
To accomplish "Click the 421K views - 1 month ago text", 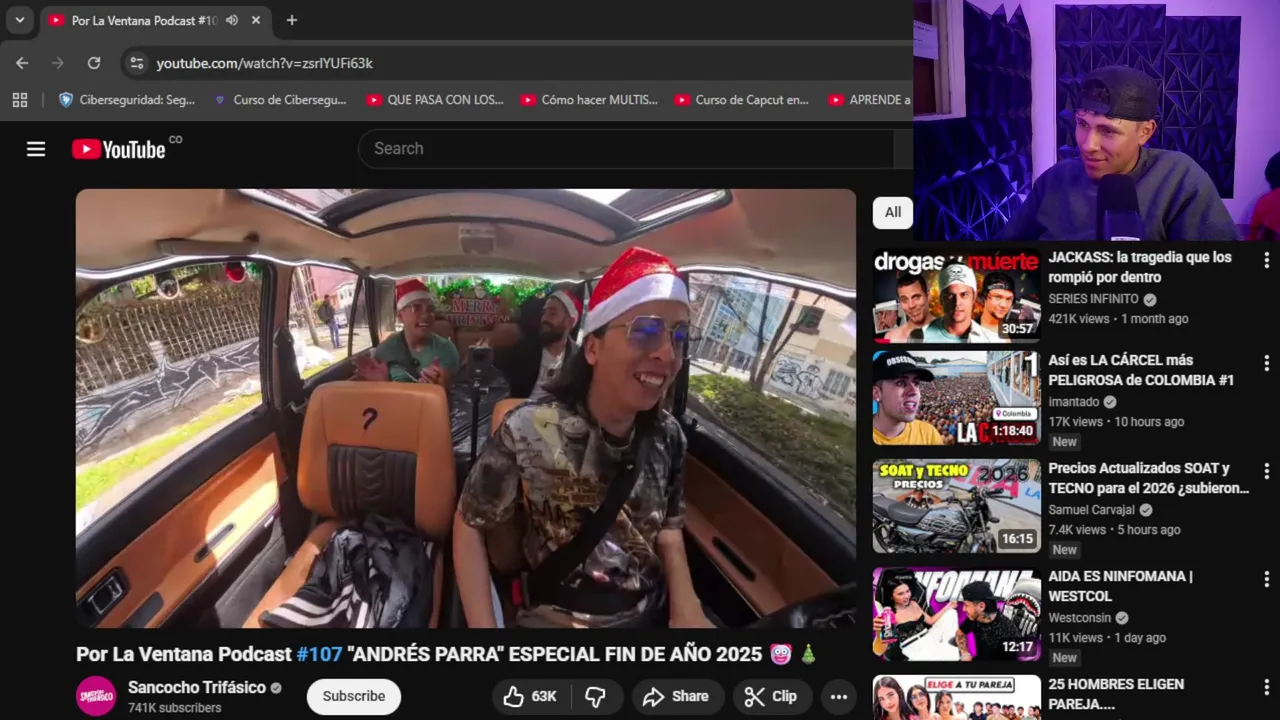I will (1118, 319).
